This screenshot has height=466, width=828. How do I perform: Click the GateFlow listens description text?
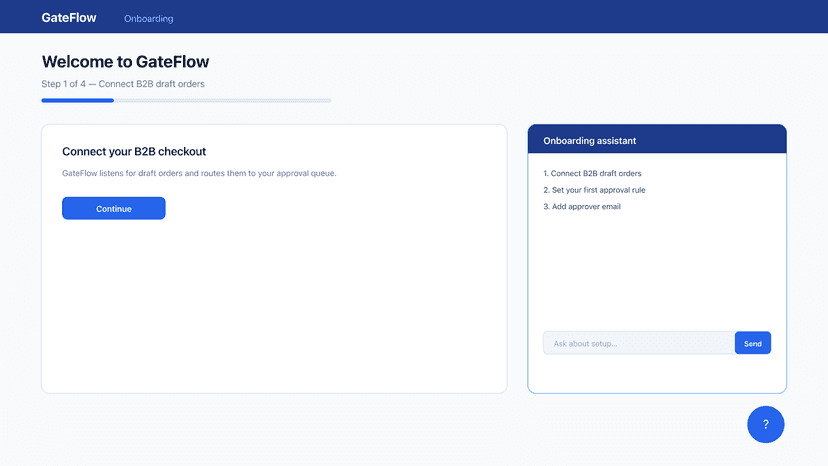tap(199, 173)
